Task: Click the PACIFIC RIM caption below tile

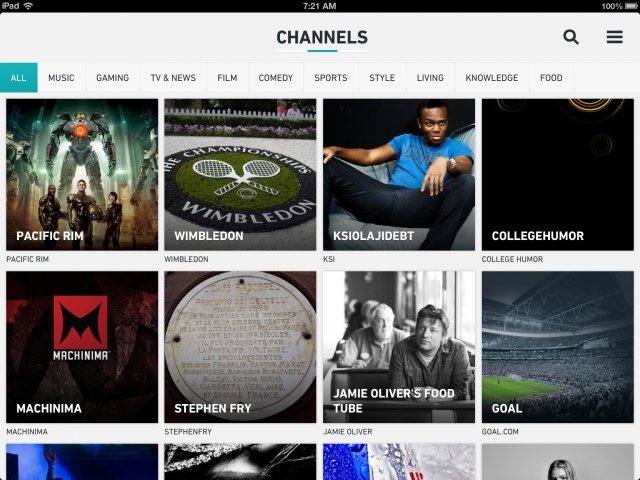Action: click(x=28, y=259)
